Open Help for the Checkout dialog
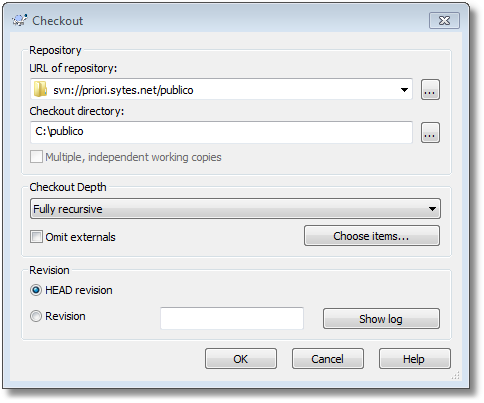Viewport: 484px width, 403px height. pyautogui.click(x=415, y=359)
